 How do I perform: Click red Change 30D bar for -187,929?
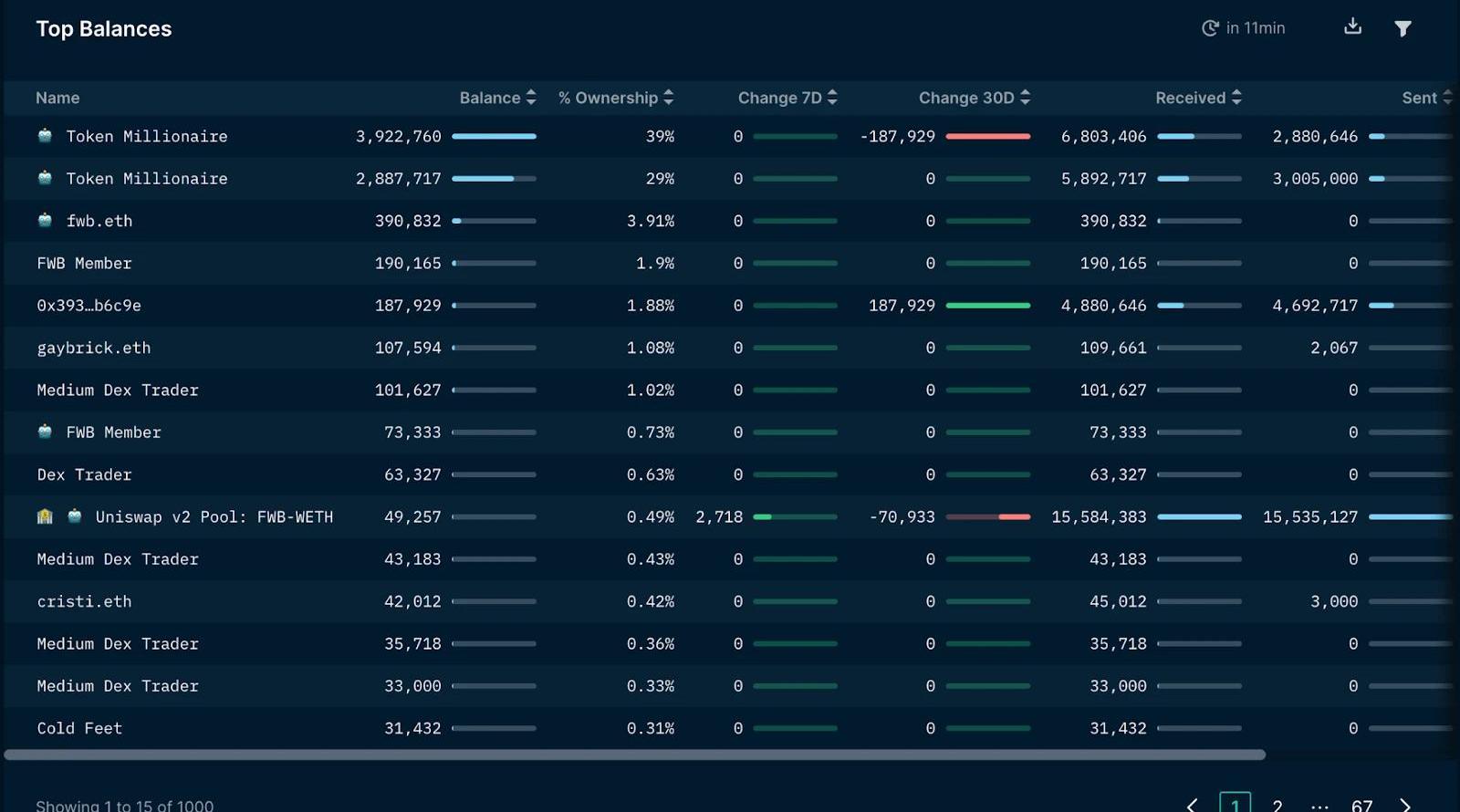click(988, 136)
